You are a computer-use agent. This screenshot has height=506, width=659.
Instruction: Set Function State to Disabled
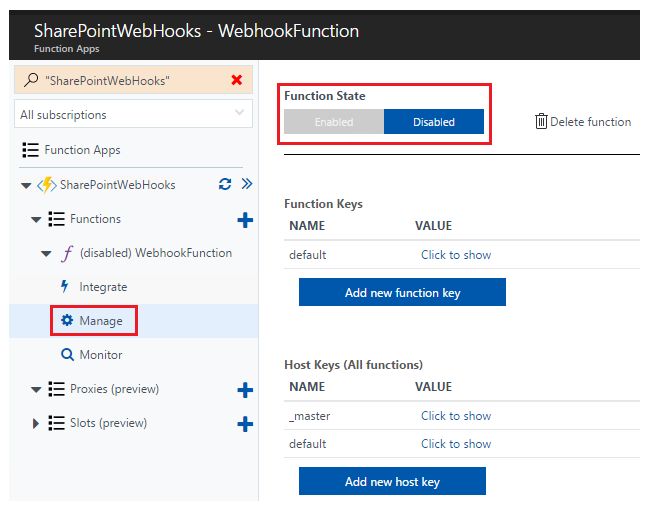click(x=434, y=122)
